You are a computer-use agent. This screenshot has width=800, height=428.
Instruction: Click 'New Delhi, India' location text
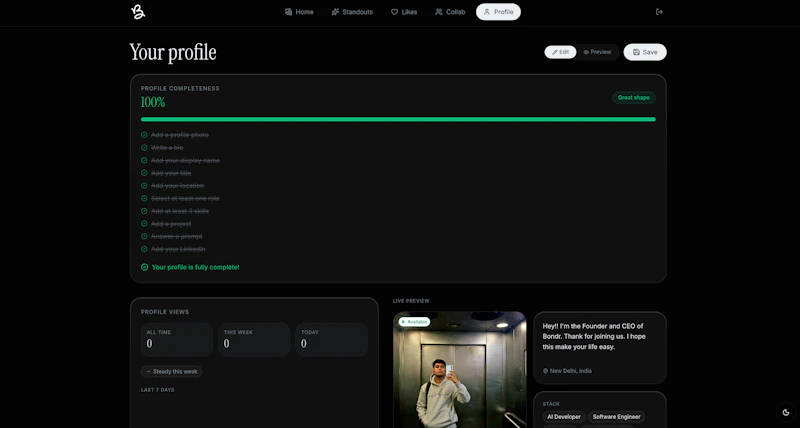point(571,371)
